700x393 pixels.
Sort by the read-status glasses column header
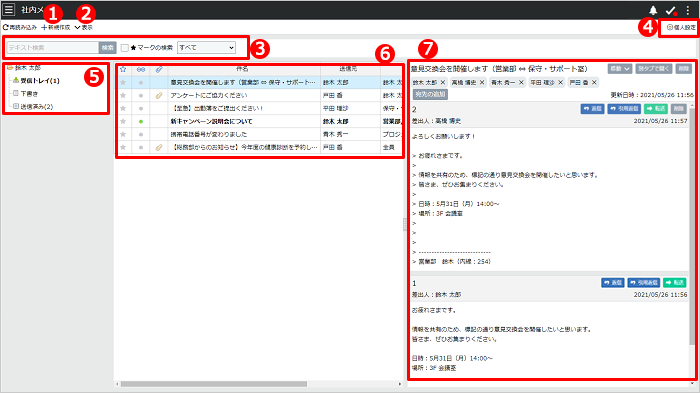[x=141, y=69]
